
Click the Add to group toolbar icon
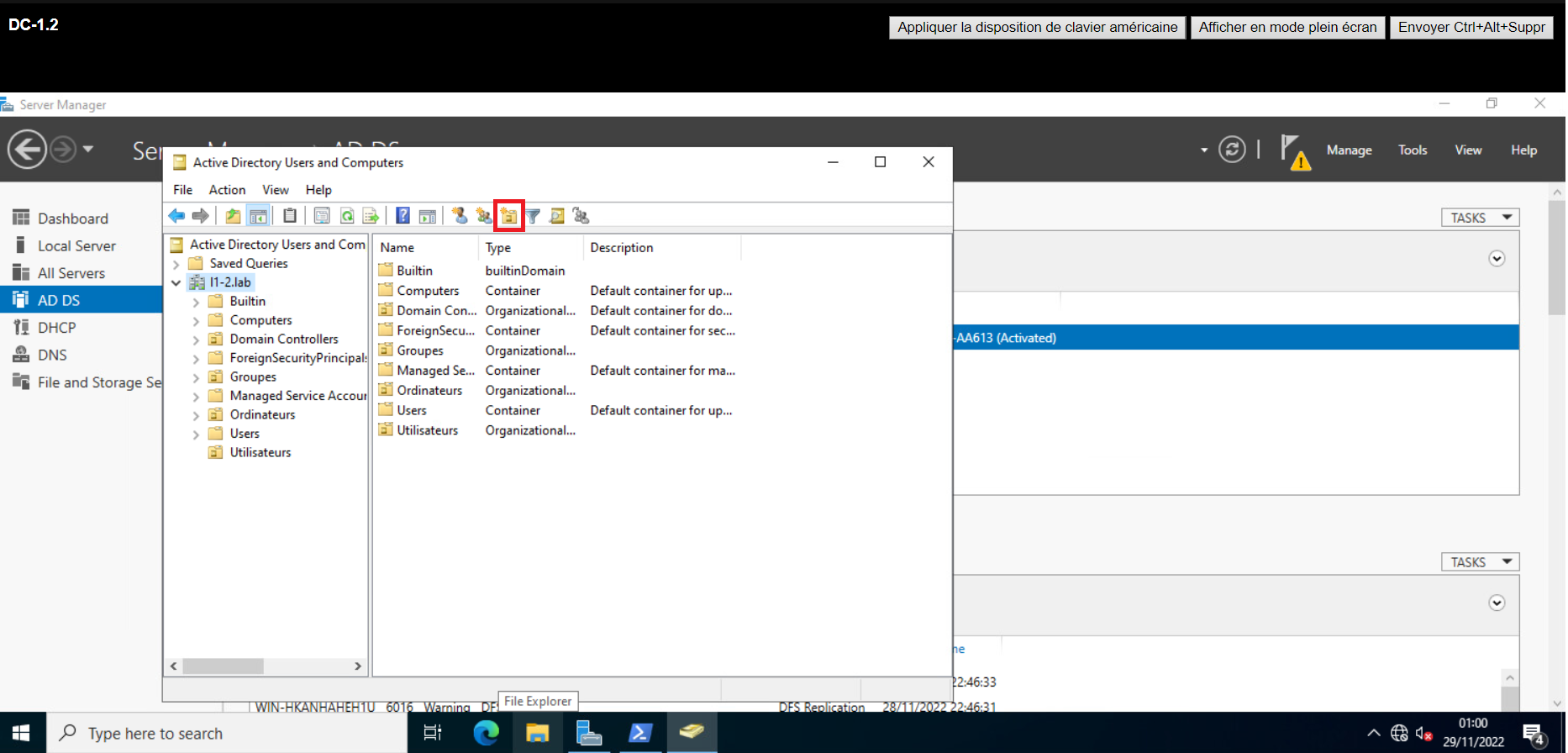tap(581, 216)
